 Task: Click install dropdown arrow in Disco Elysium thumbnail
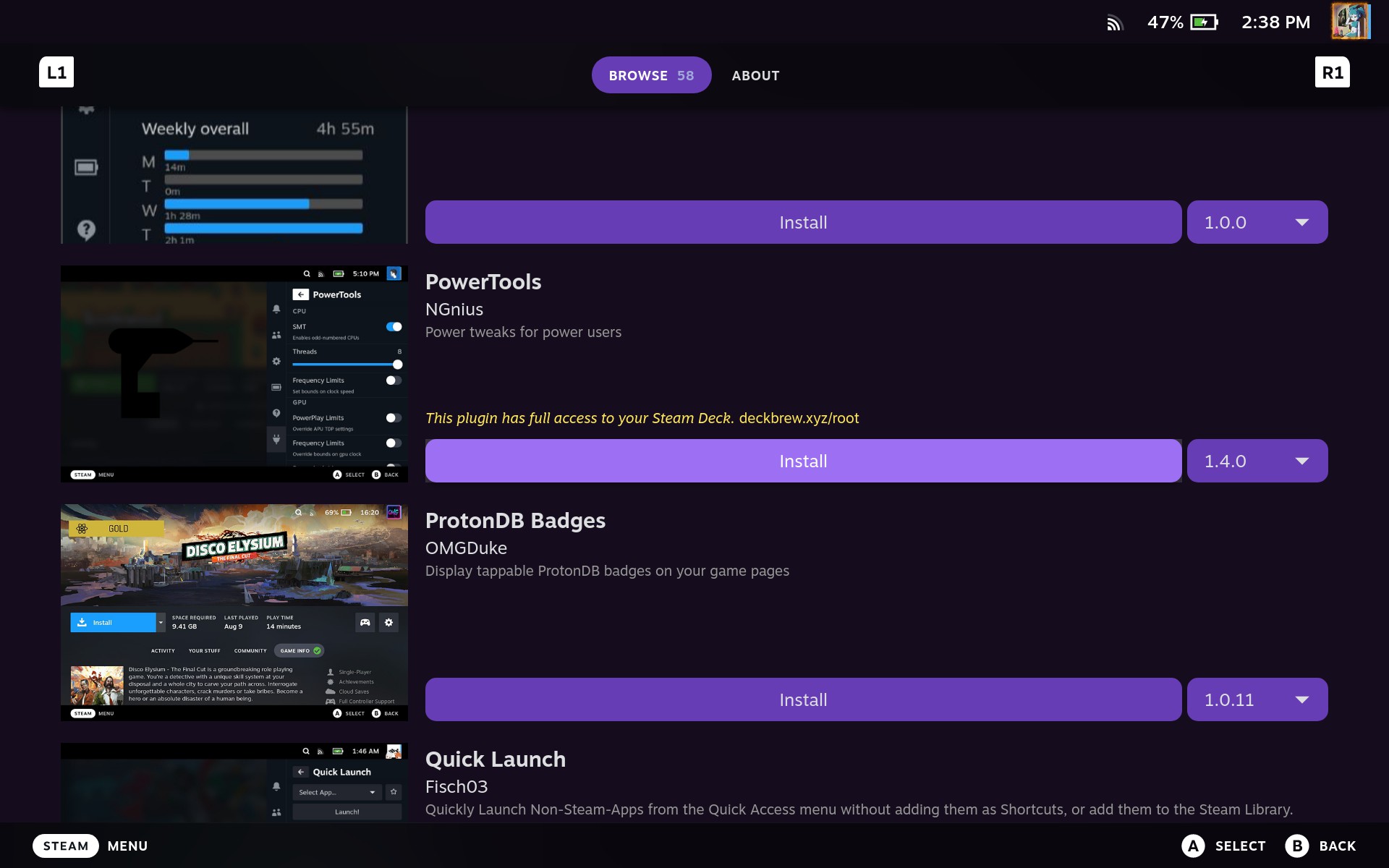161,622
